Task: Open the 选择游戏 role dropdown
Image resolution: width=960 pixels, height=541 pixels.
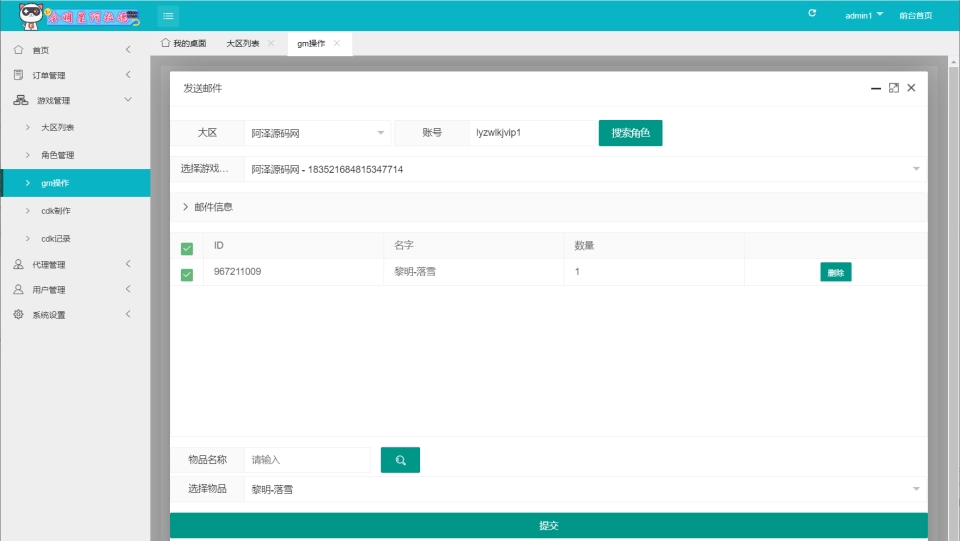Action: click(586, 170)
